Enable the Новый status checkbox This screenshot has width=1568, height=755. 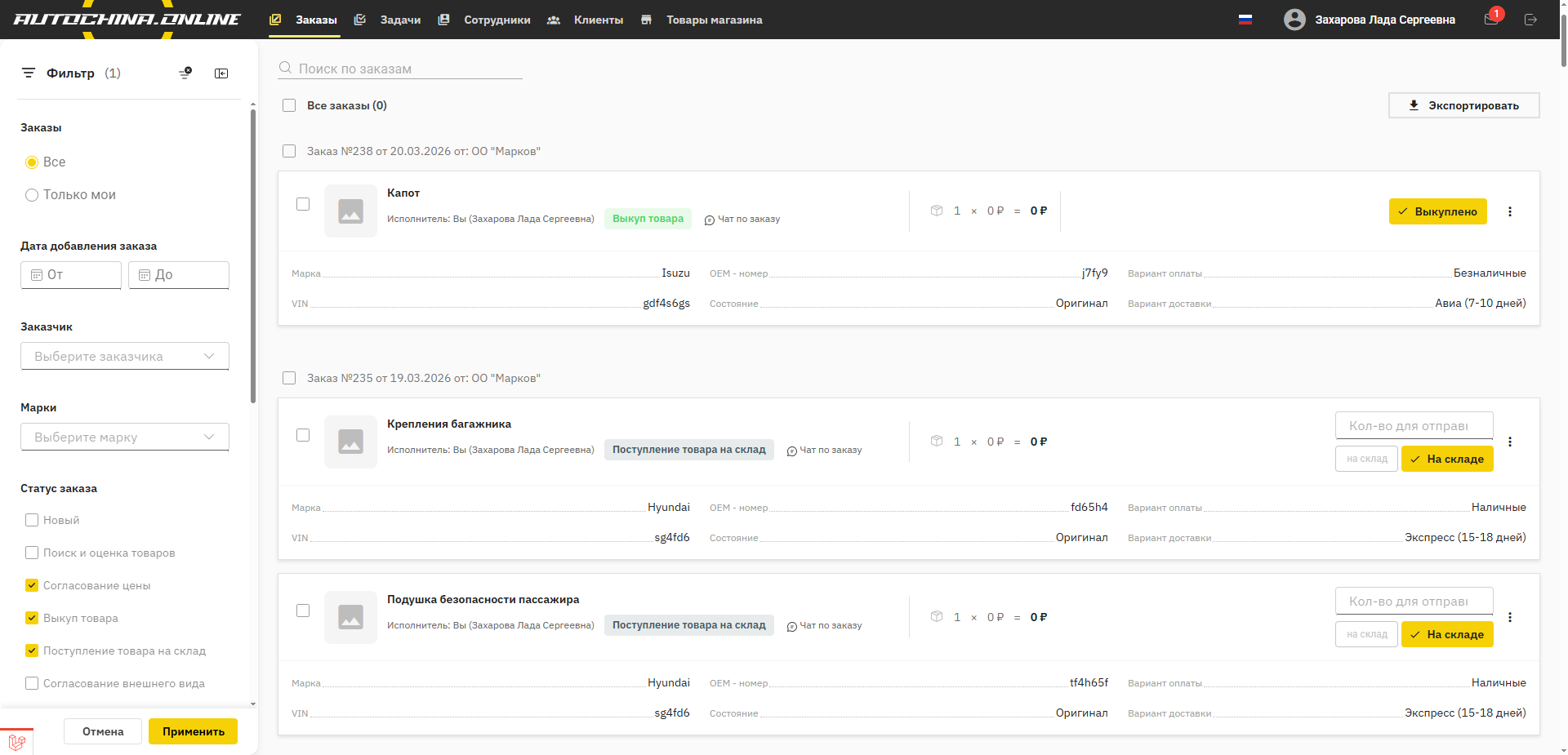32,520
